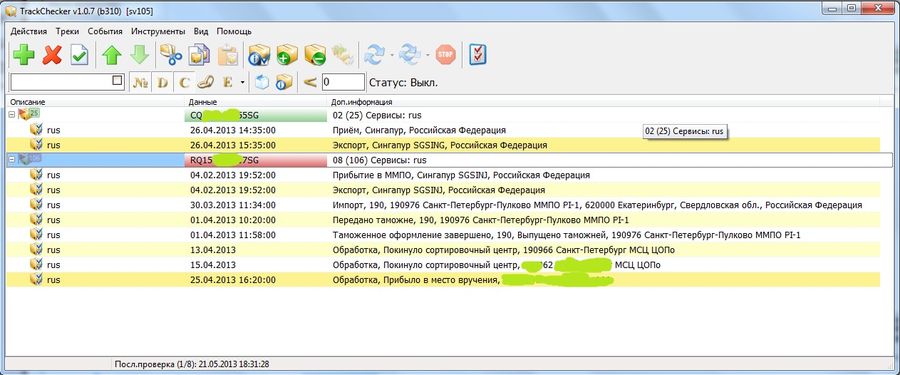Viewport: 900px width, 375px height.
Task: Click status bar Посл.проверка (1/8) text
Action: click(x=192, y=364)
